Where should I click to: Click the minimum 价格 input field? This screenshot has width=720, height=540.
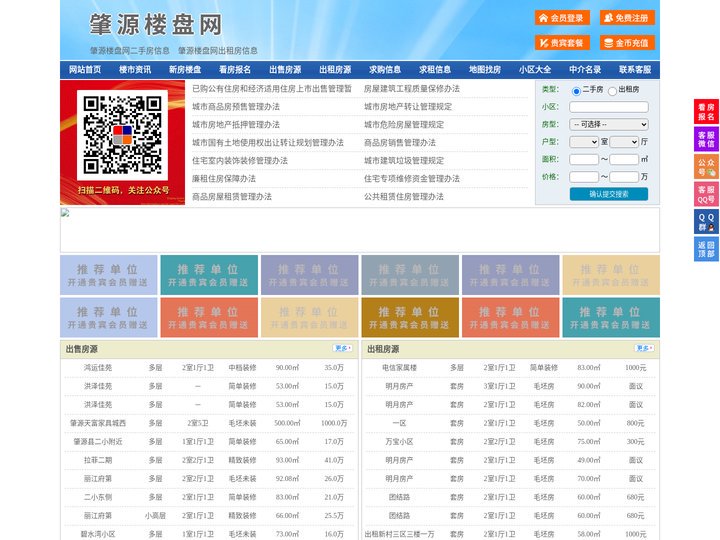[x=584, y=177]
